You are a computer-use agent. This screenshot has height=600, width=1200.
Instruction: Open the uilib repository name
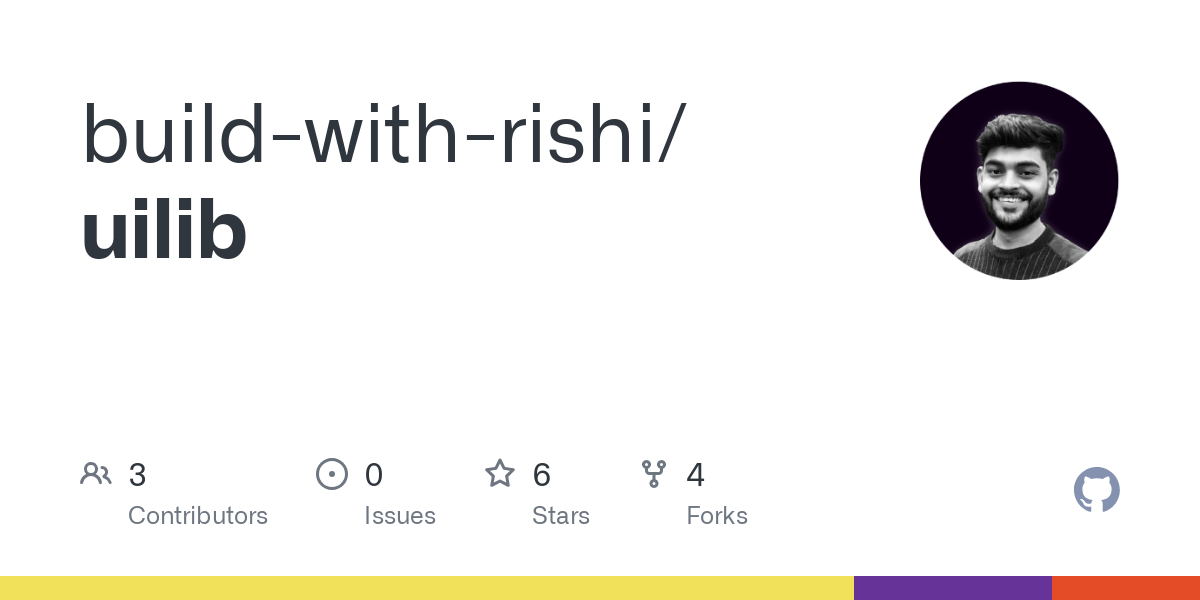164,232
